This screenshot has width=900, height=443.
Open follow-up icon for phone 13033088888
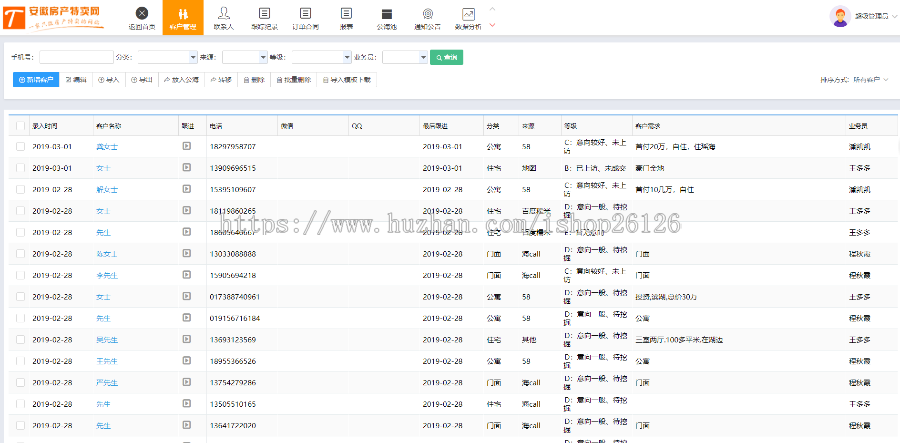(x=187, y=253)
